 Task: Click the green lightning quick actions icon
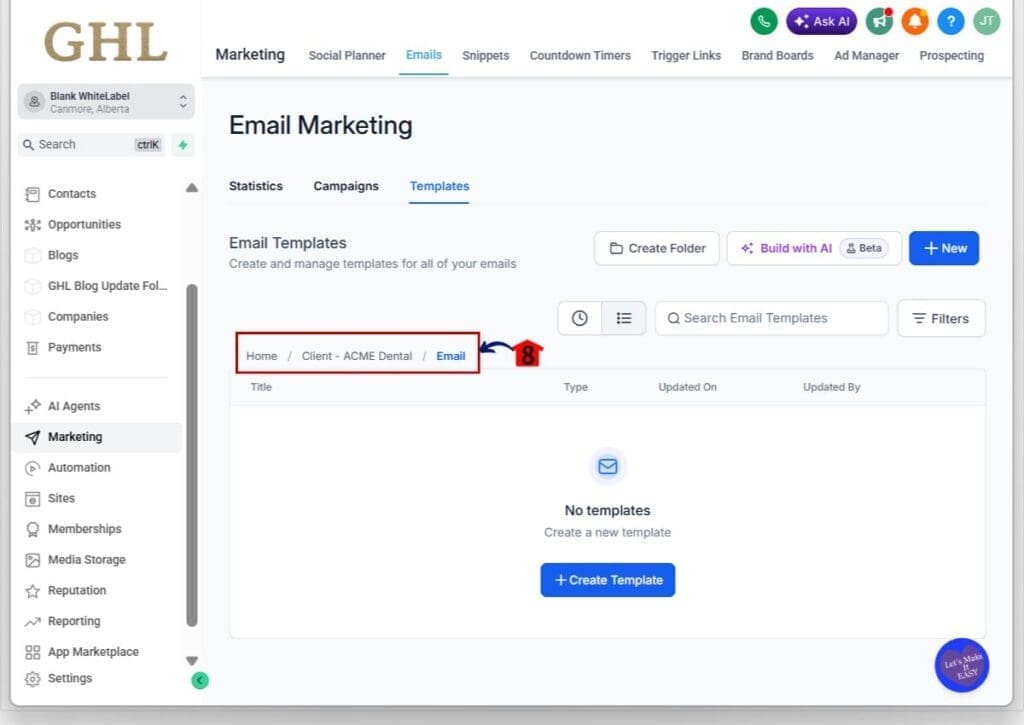182,145
